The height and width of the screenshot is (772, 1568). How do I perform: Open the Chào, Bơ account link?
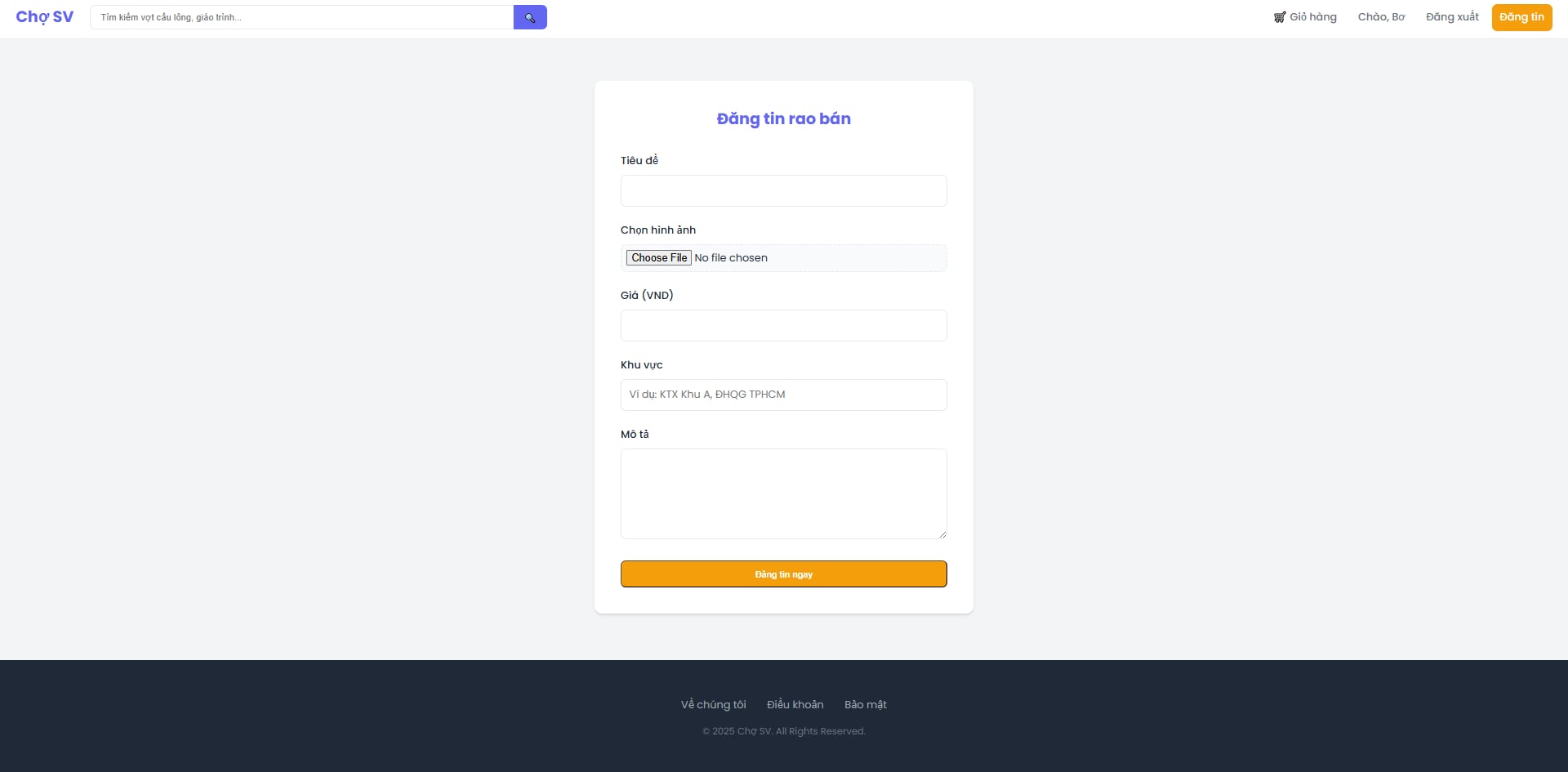[1381, 17]
